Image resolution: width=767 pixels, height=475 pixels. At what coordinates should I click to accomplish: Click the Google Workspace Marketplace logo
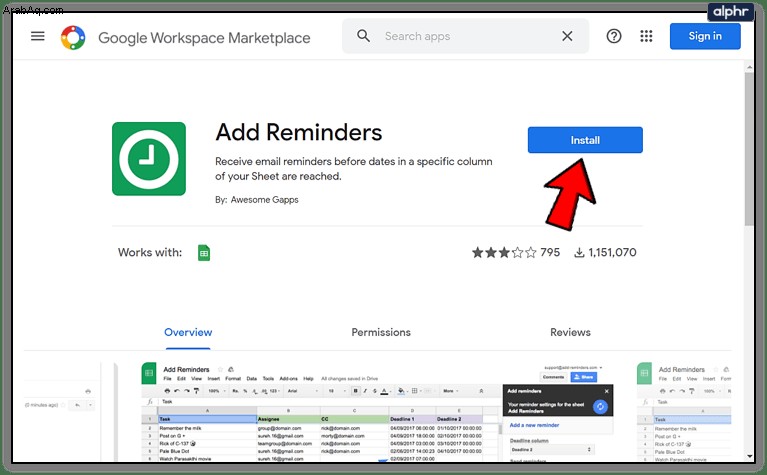73,37
